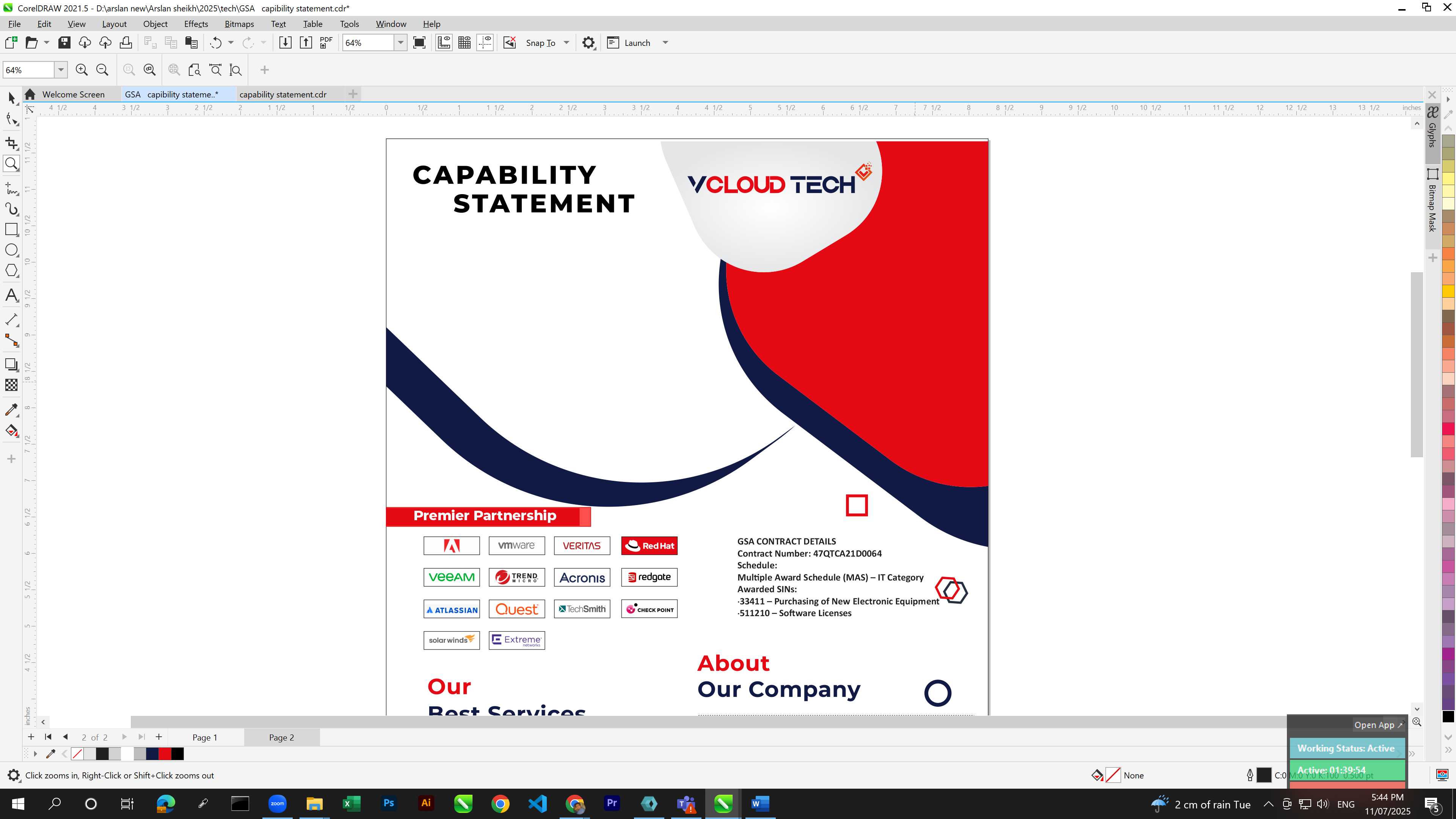Switch to Welcome Screen tab
Image resolution: width=1456 pixels, height=819 pixels.
click(x=74, y=94)
